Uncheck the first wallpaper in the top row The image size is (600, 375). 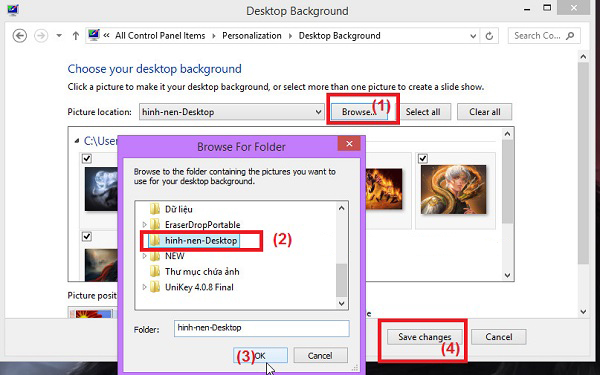pos(87,158)
